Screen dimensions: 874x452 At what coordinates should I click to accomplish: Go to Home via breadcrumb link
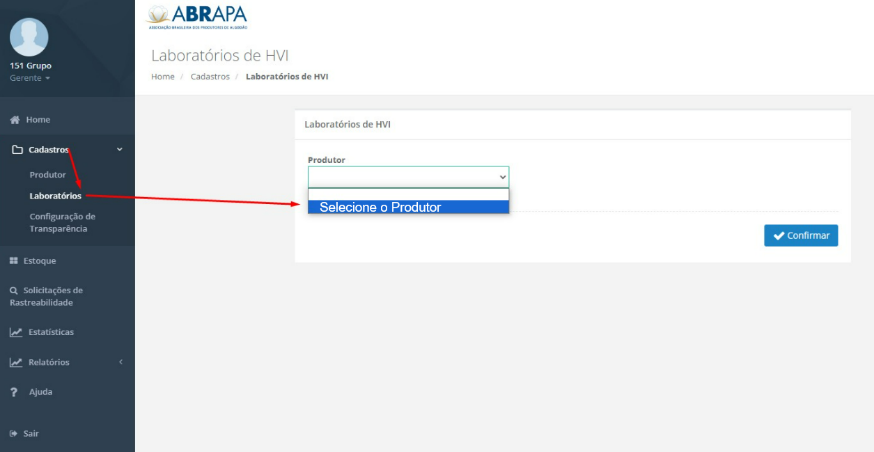click(x=162, y=77)
